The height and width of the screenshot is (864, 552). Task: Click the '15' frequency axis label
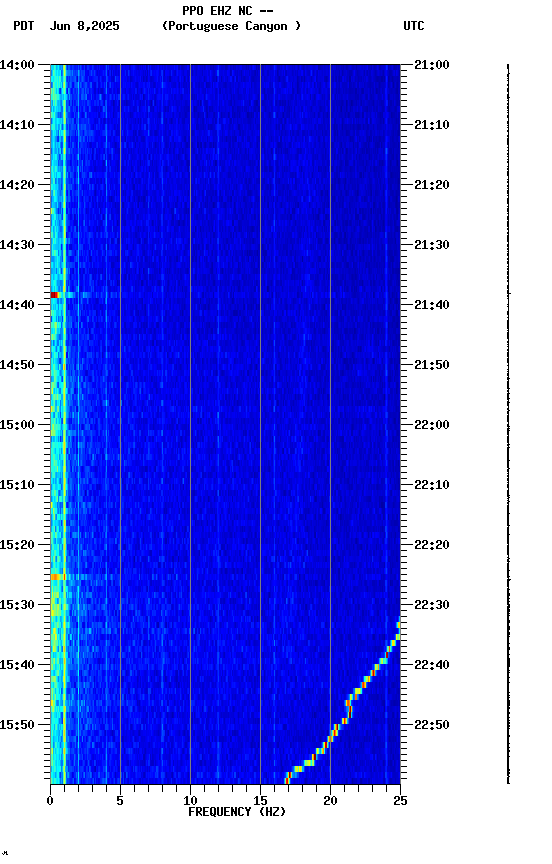click(x=260, y=801)
